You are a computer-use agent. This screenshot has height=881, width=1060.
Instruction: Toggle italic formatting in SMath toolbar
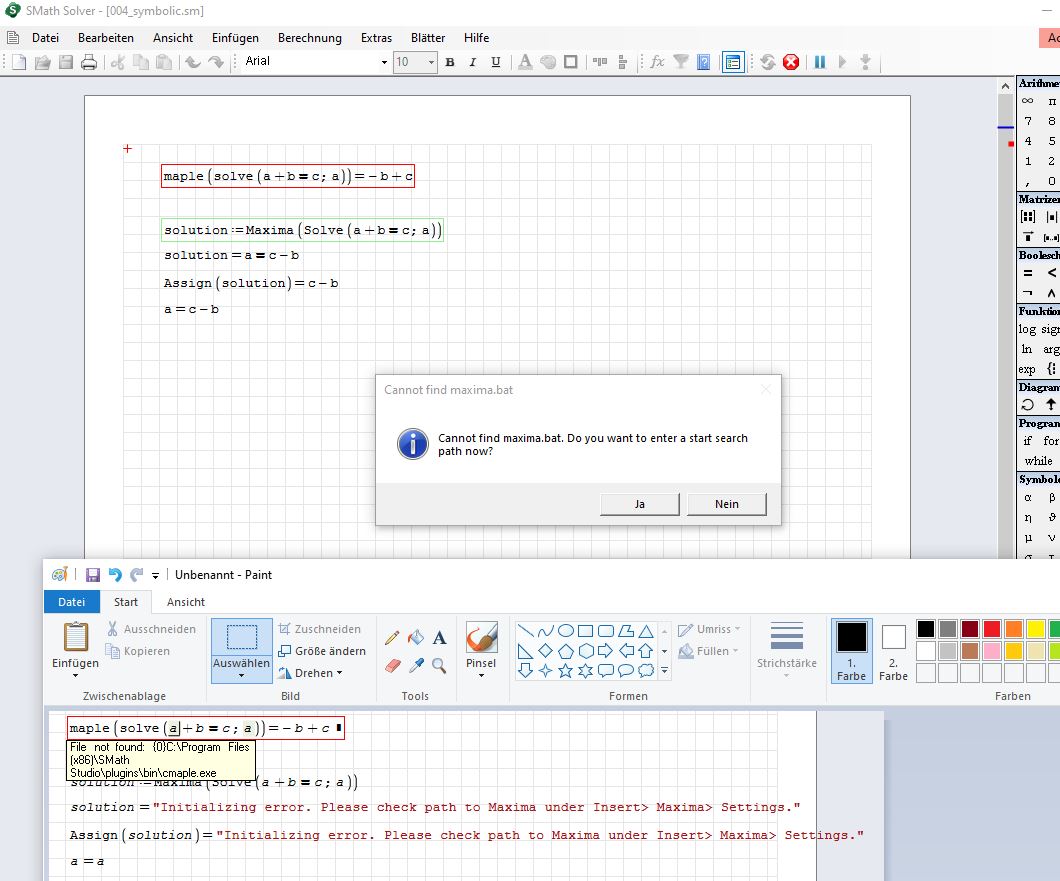pyautogui.click(x=472, y=62)
